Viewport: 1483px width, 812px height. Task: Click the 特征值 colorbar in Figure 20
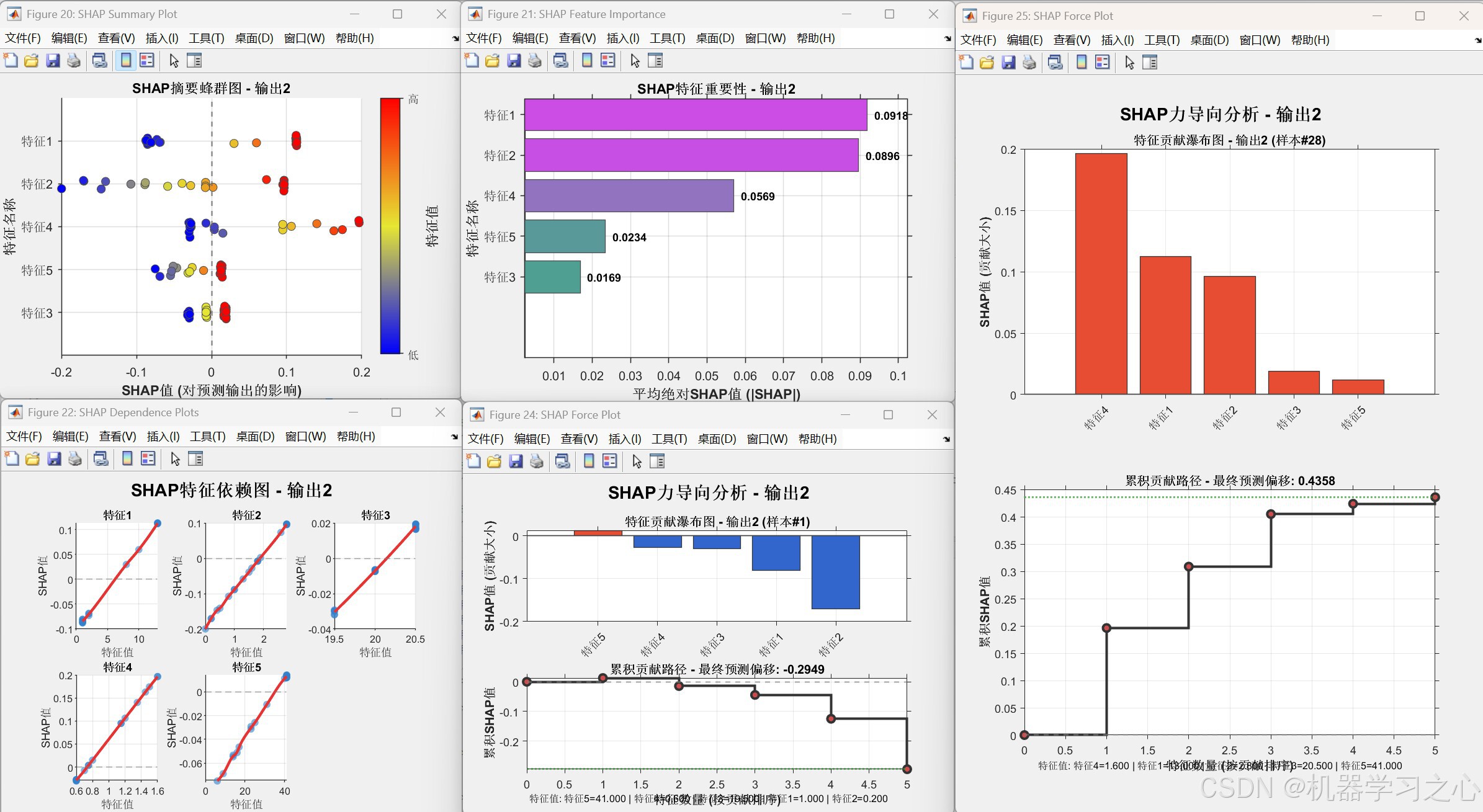390,226
